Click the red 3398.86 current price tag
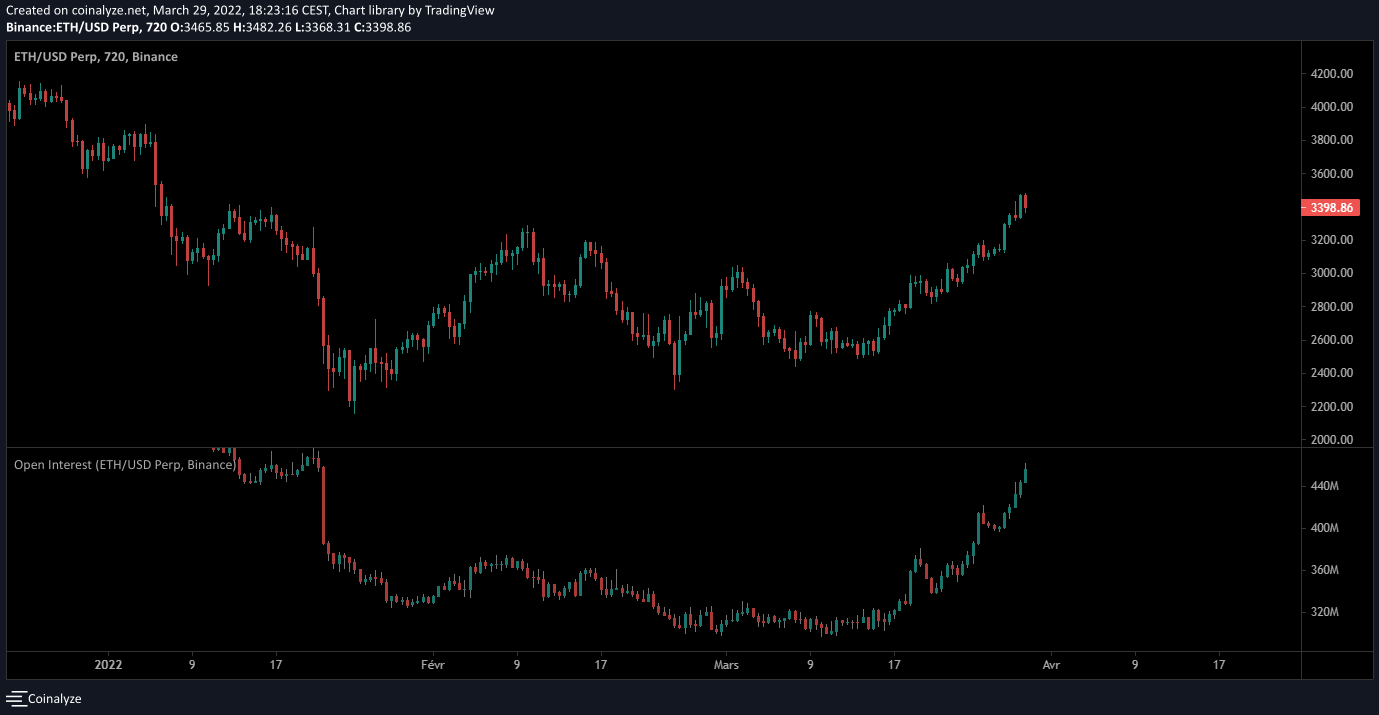The image size is (1379, 715). coord(1331,208)
